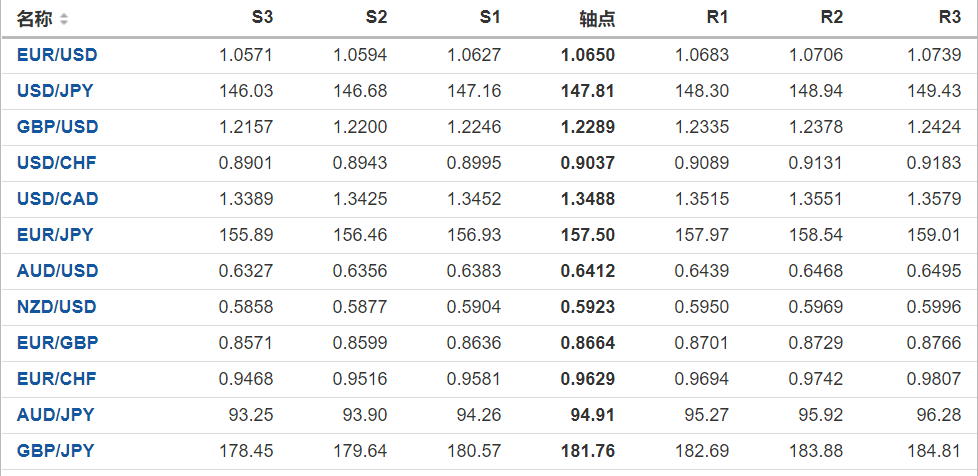Select the AUD/JPY pair link
Screen dimensions: 978x476
pos(55,415)
